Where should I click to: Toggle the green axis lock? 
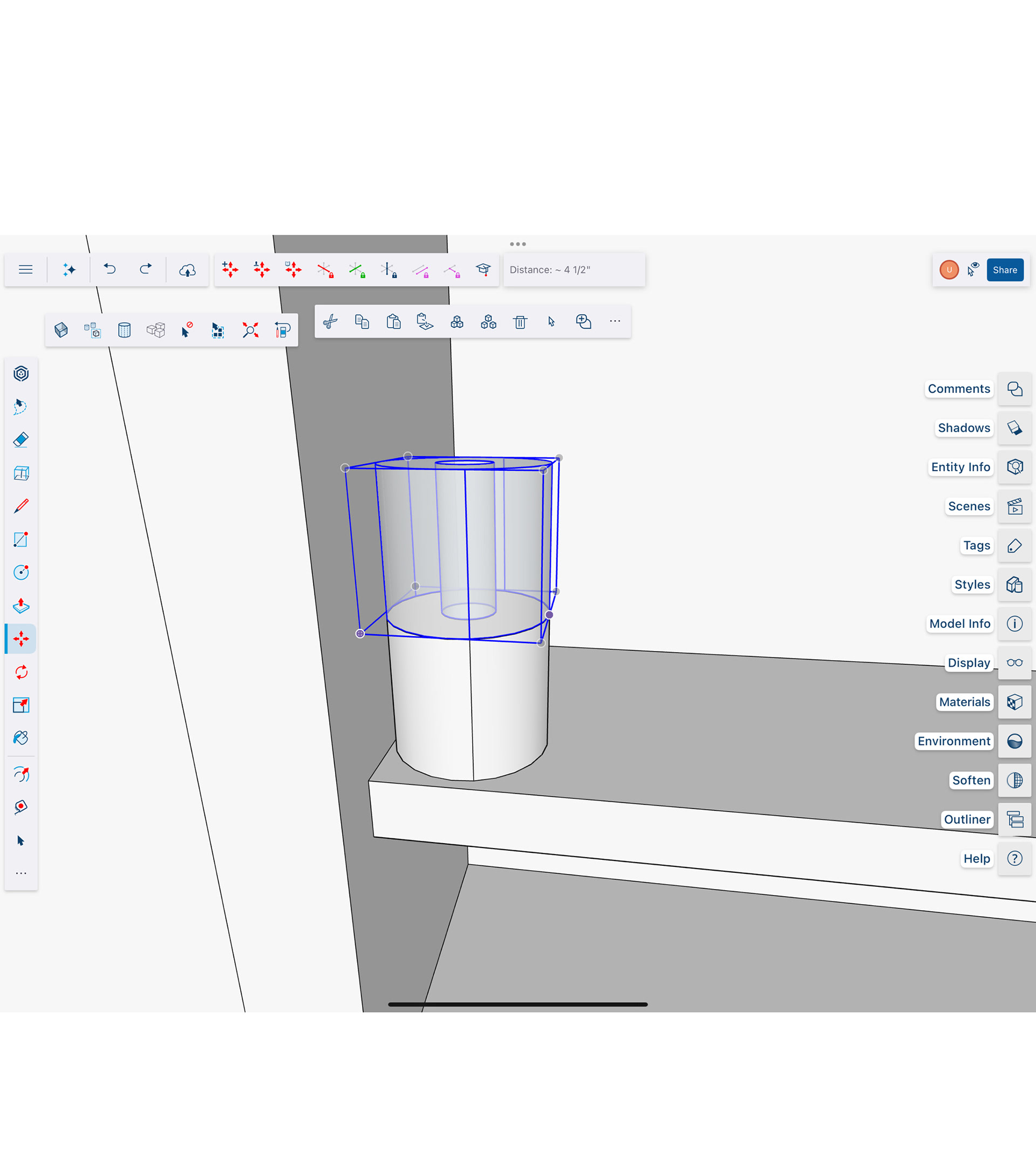[357, 270]
